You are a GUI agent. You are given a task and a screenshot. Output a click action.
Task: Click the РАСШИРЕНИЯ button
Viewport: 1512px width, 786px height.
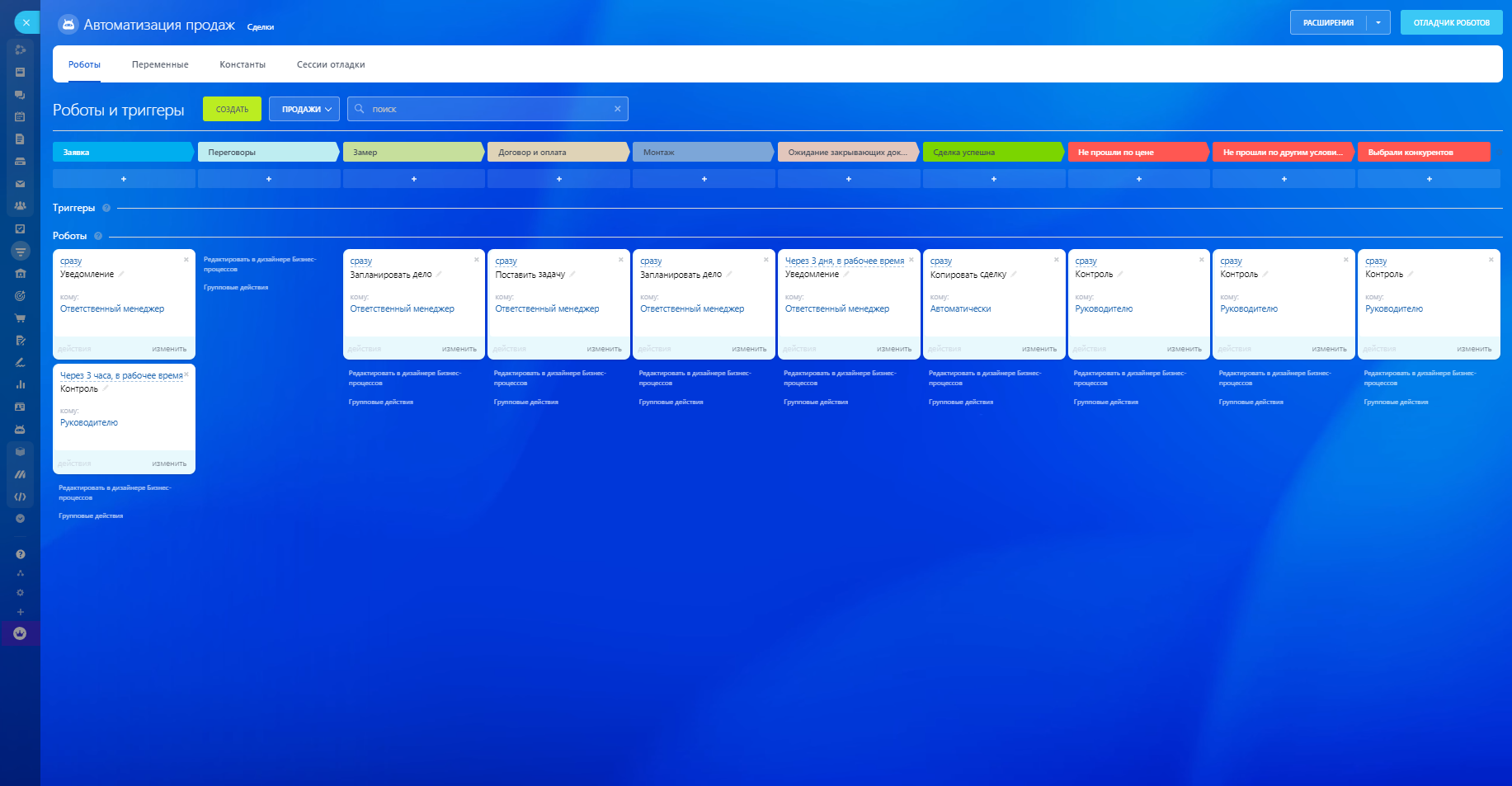[x=1328, y=22]
